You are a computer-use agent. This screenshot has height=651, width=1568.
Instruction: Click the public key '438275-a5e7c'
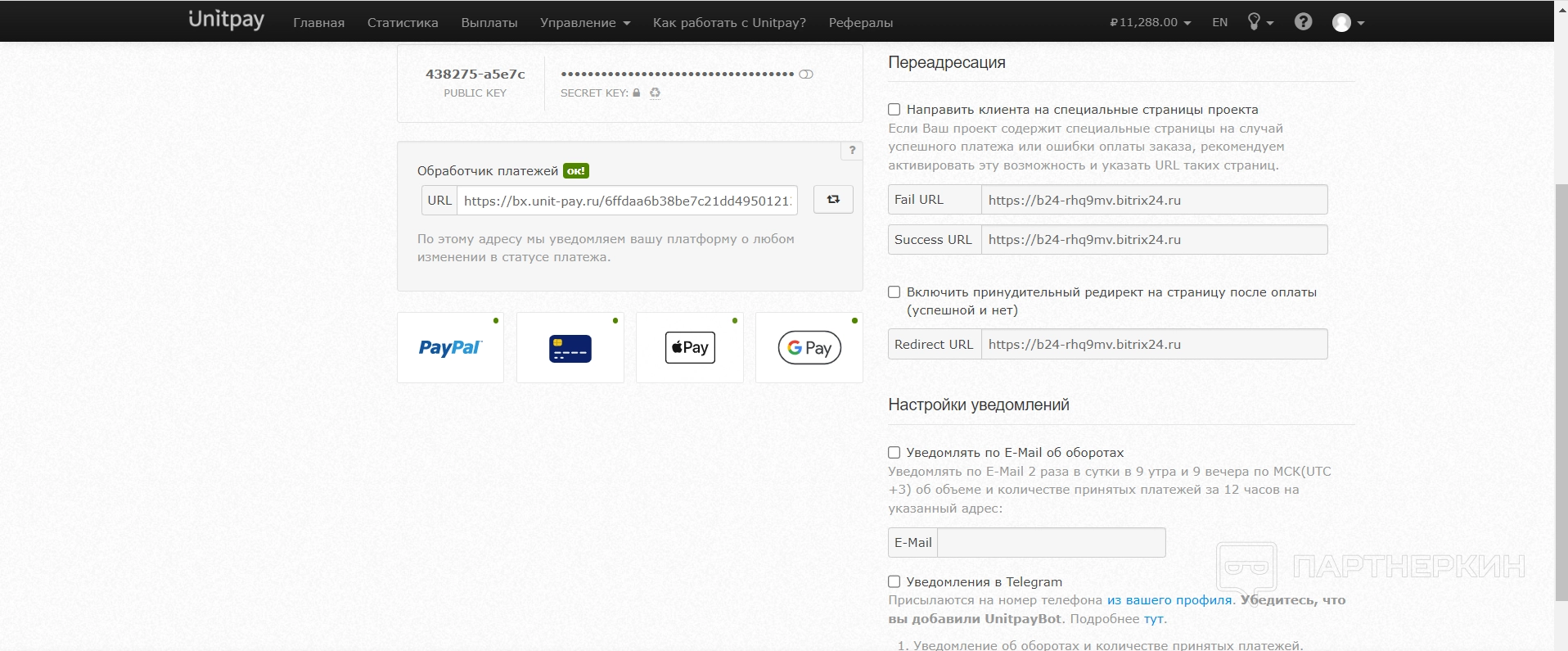point(475,74)
